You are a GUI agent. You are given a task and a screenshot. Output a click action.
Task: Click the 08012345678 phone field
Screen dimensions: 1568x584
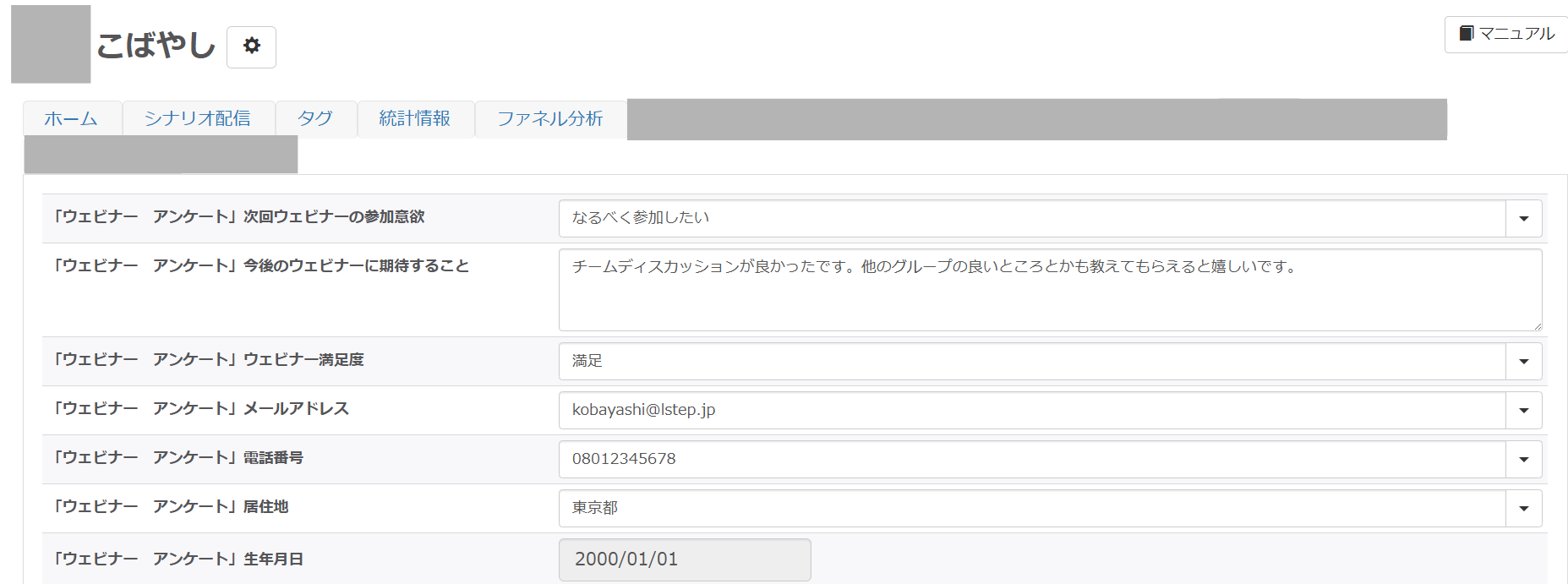click(1032, 460)
